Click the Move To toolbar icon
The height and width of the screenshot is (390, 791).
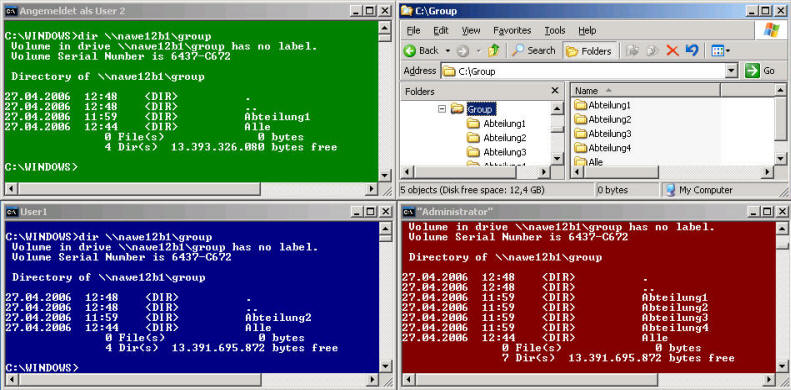(x=632, y=50)
